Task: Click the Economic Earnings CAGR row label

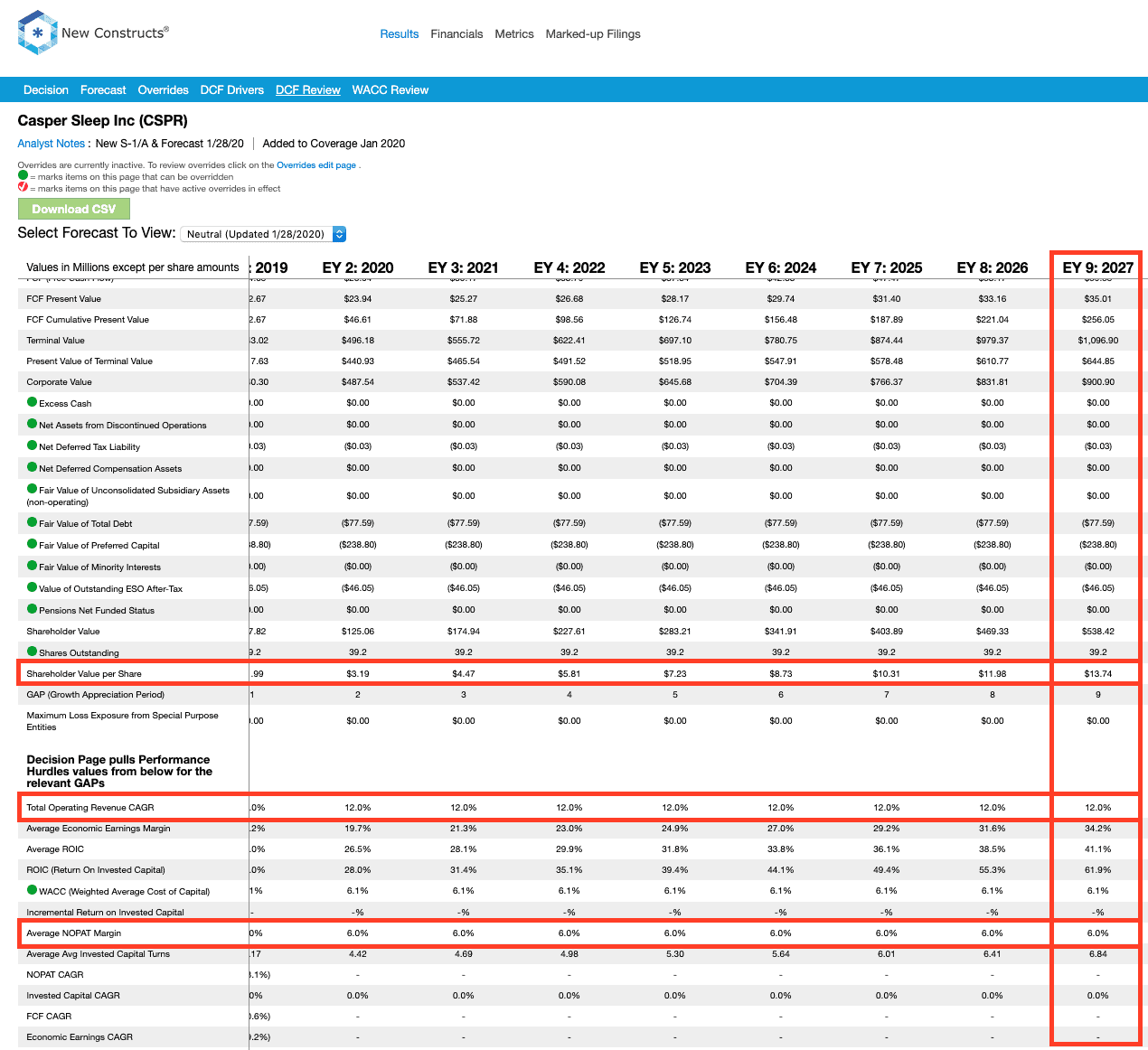Action: click(80, 1036)
